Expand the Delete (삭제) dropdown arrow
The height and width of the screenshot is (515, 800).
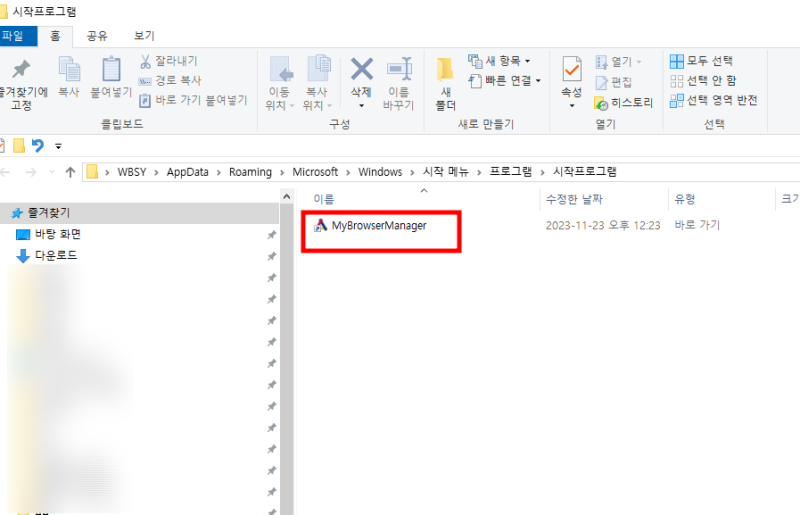coord(361,106)
